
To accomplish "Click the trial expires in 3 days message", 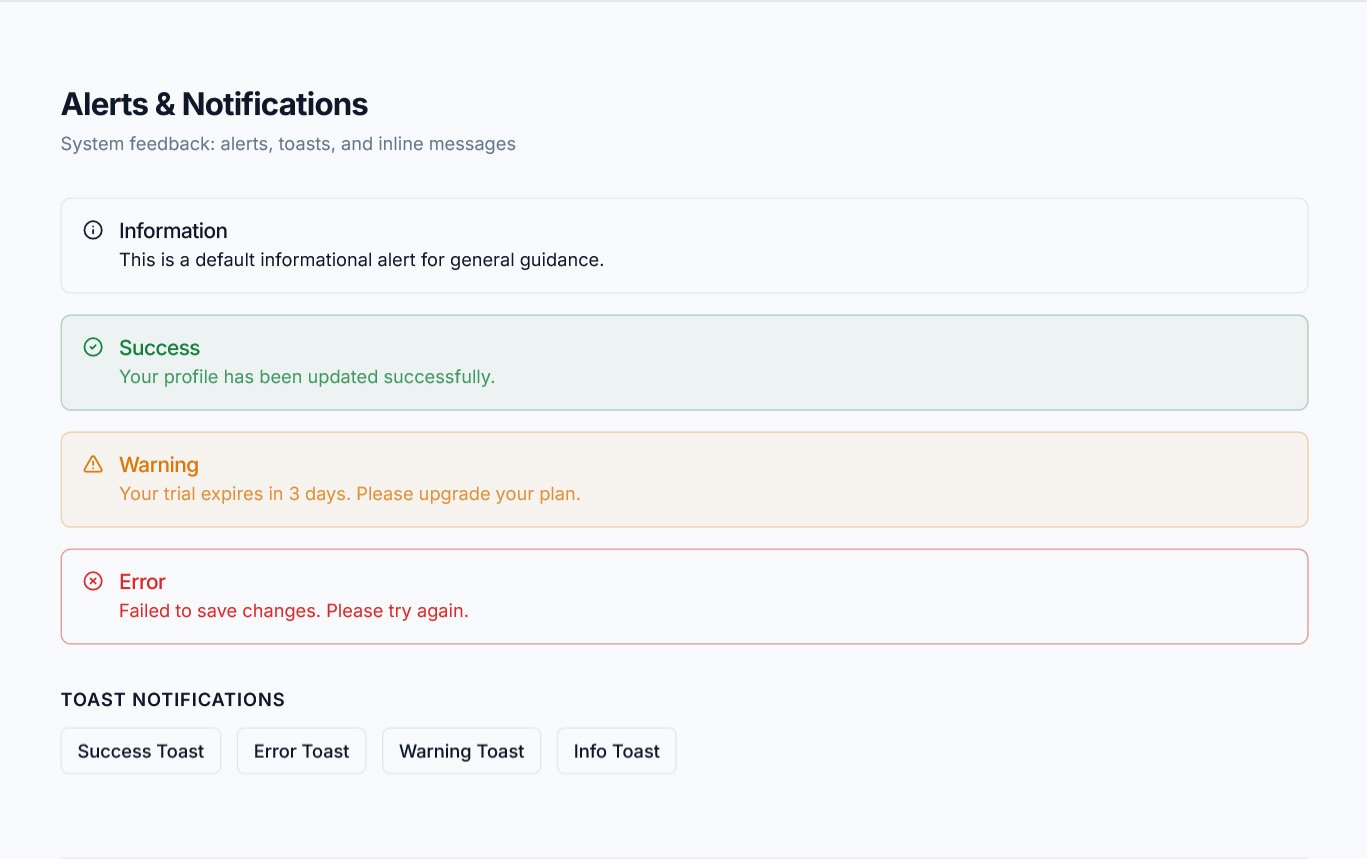I will (349, 494).
